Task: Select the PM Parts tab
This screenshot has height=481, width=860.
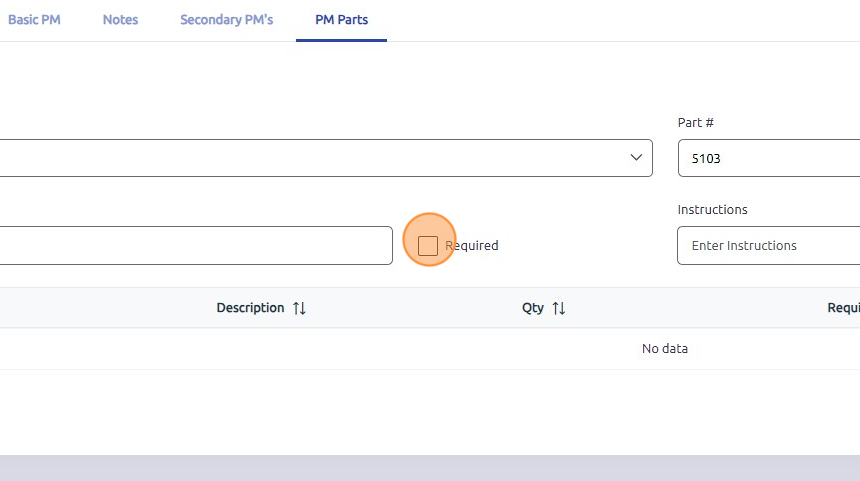Action: coord(341,20)
